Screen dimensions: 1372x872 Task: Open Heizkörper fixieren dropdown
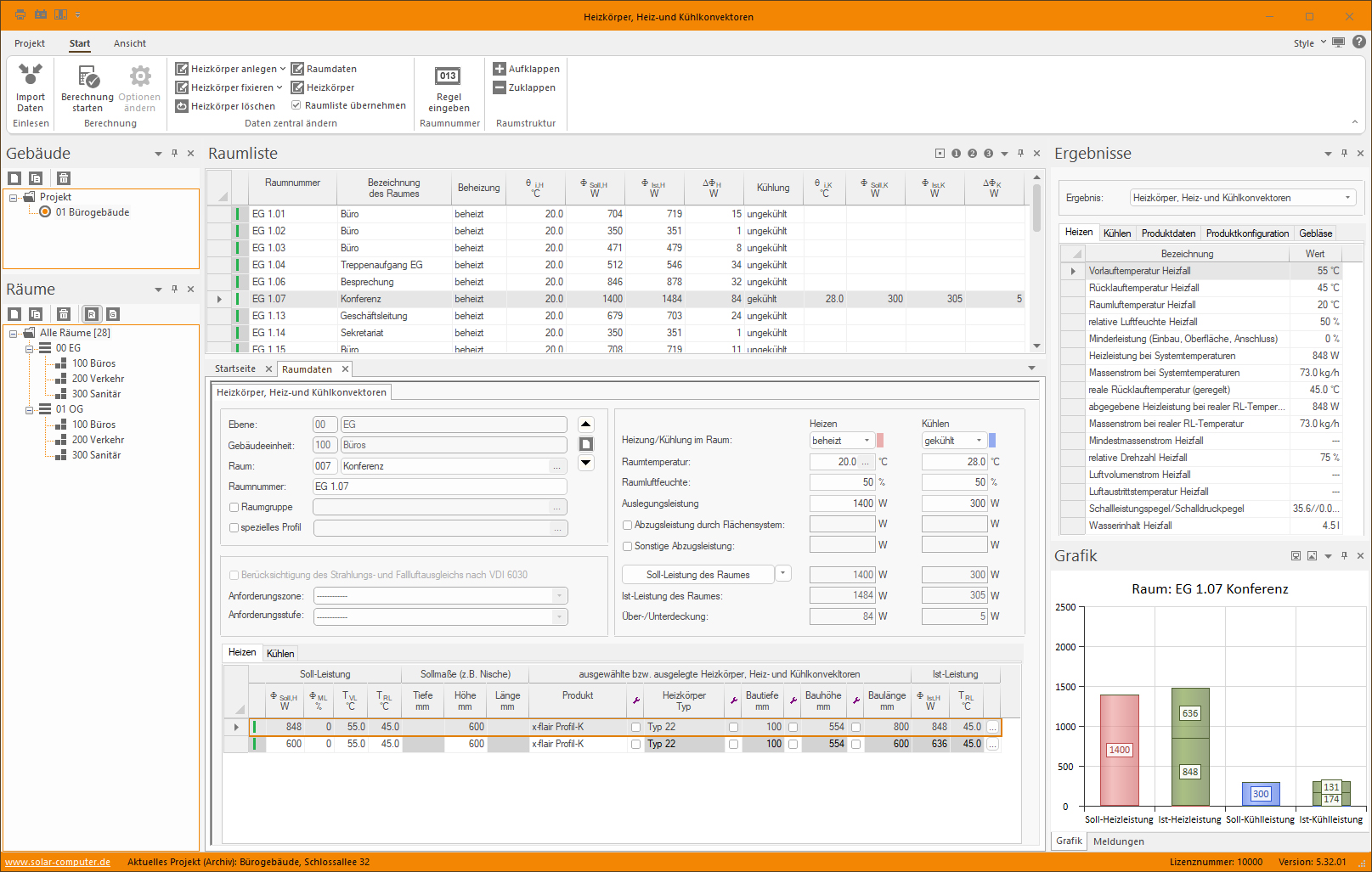279,87
